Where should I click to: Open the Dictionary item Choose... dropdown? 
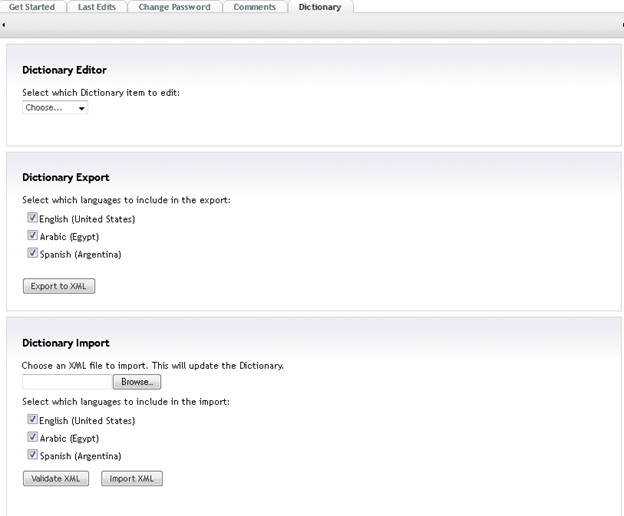55,108
